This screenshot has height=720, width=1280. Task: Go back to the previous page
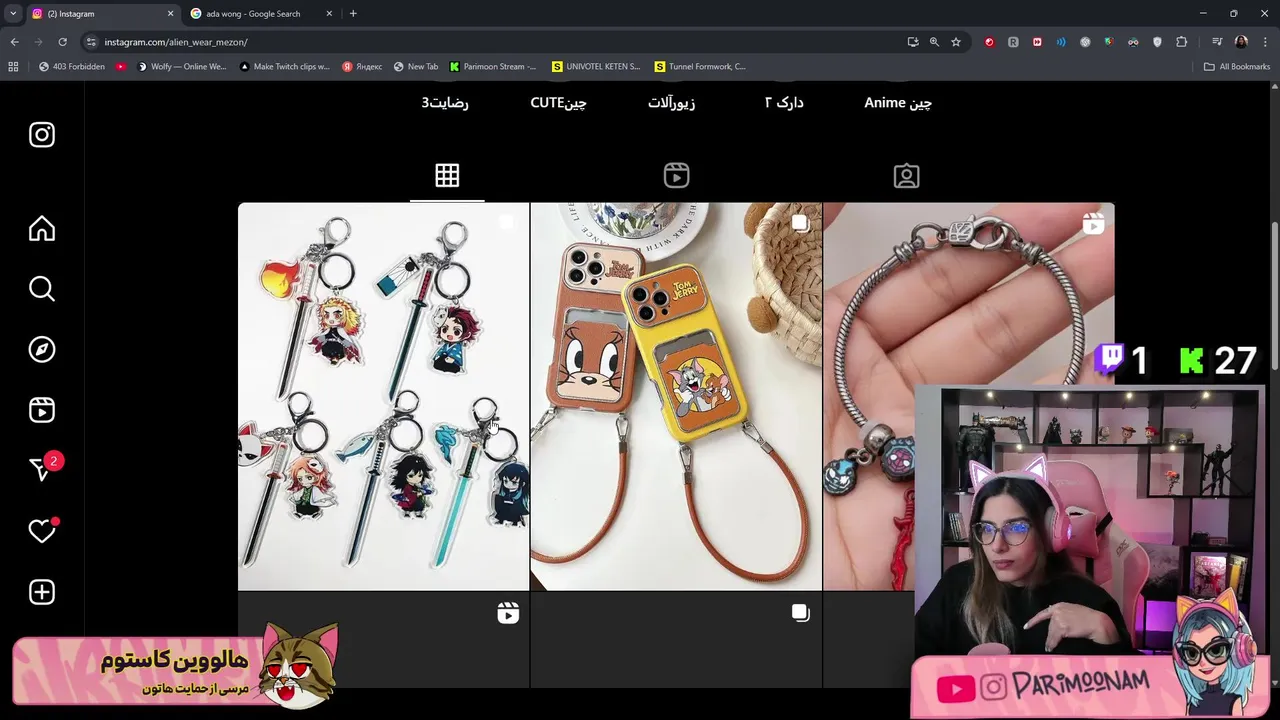(14, 42)
